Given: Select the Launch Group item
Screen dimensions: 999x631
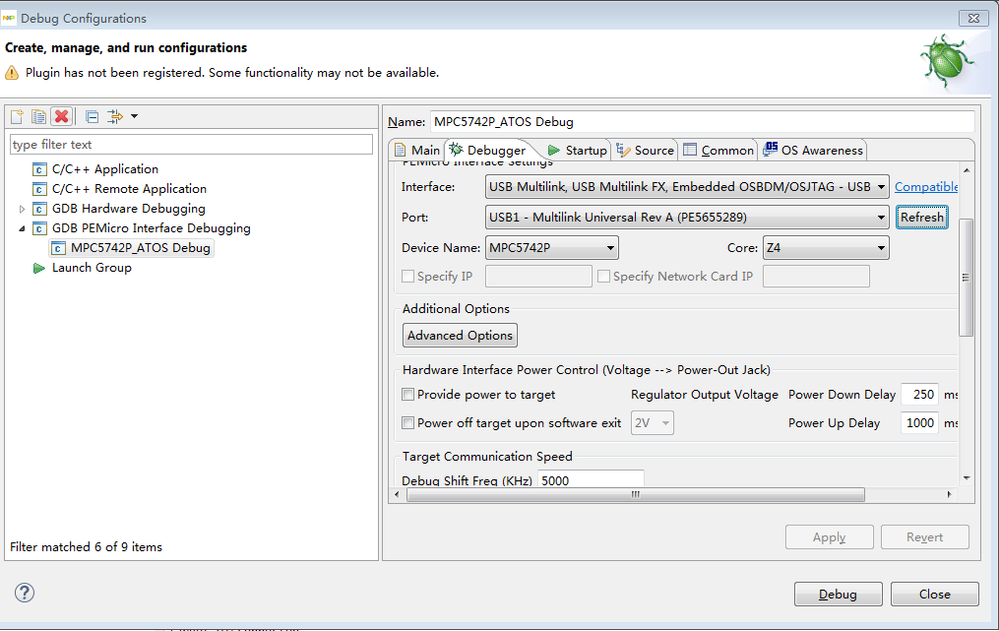Looking at the screenshot, I should [x=91, y=268].
